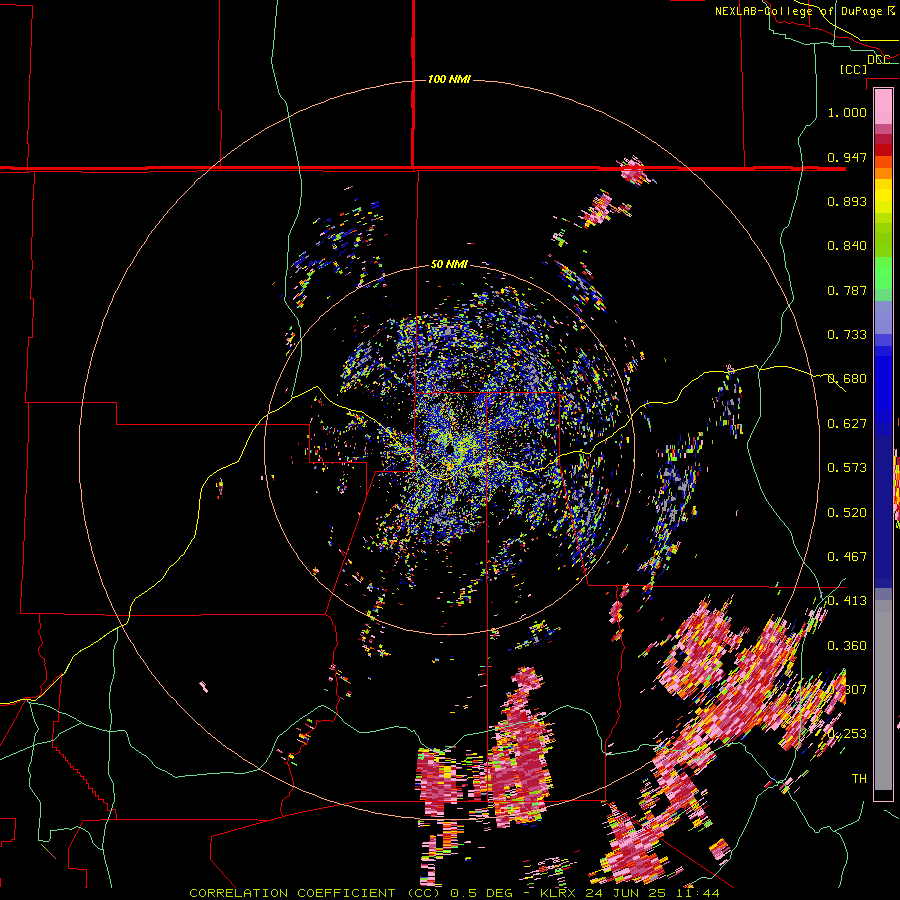Image resolution: width=900 pixels, height=900 pixels.
Task: Click the pink top segment of color scale
Action: (x=883, y=106)
